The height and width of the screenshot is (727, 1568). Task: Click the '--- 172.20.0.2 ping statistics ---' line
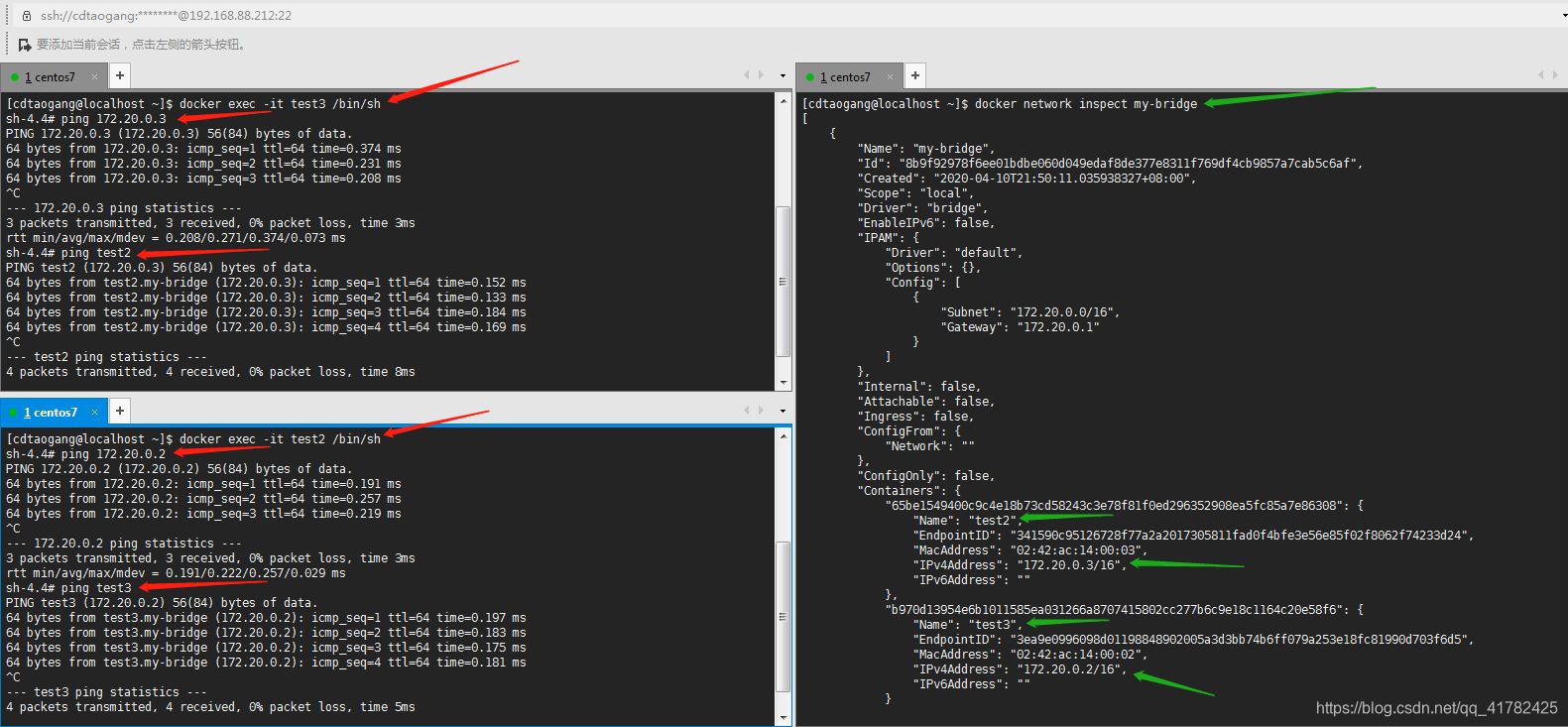pyautogui.click(x=124, y=544)
